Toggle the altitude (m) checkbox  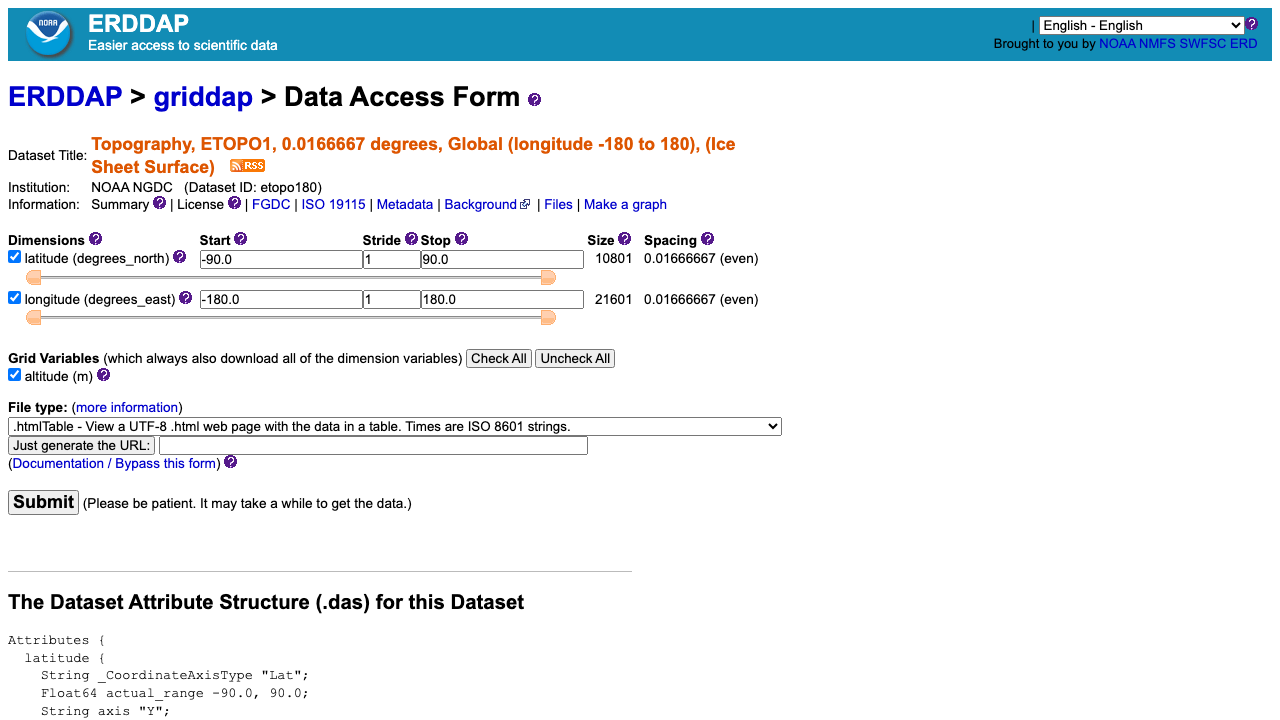click(14, 375)
